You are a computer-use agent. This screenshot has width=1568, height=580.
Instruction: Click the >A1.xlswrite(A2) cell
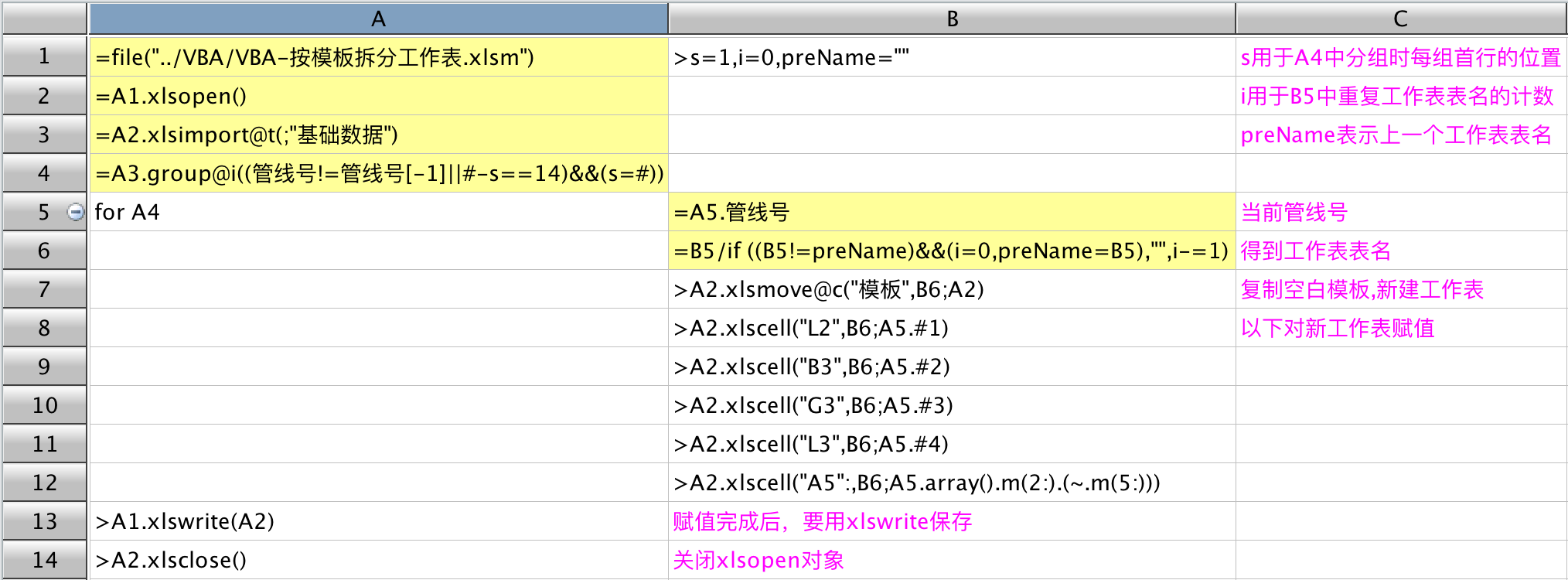[x=378, y=521]
